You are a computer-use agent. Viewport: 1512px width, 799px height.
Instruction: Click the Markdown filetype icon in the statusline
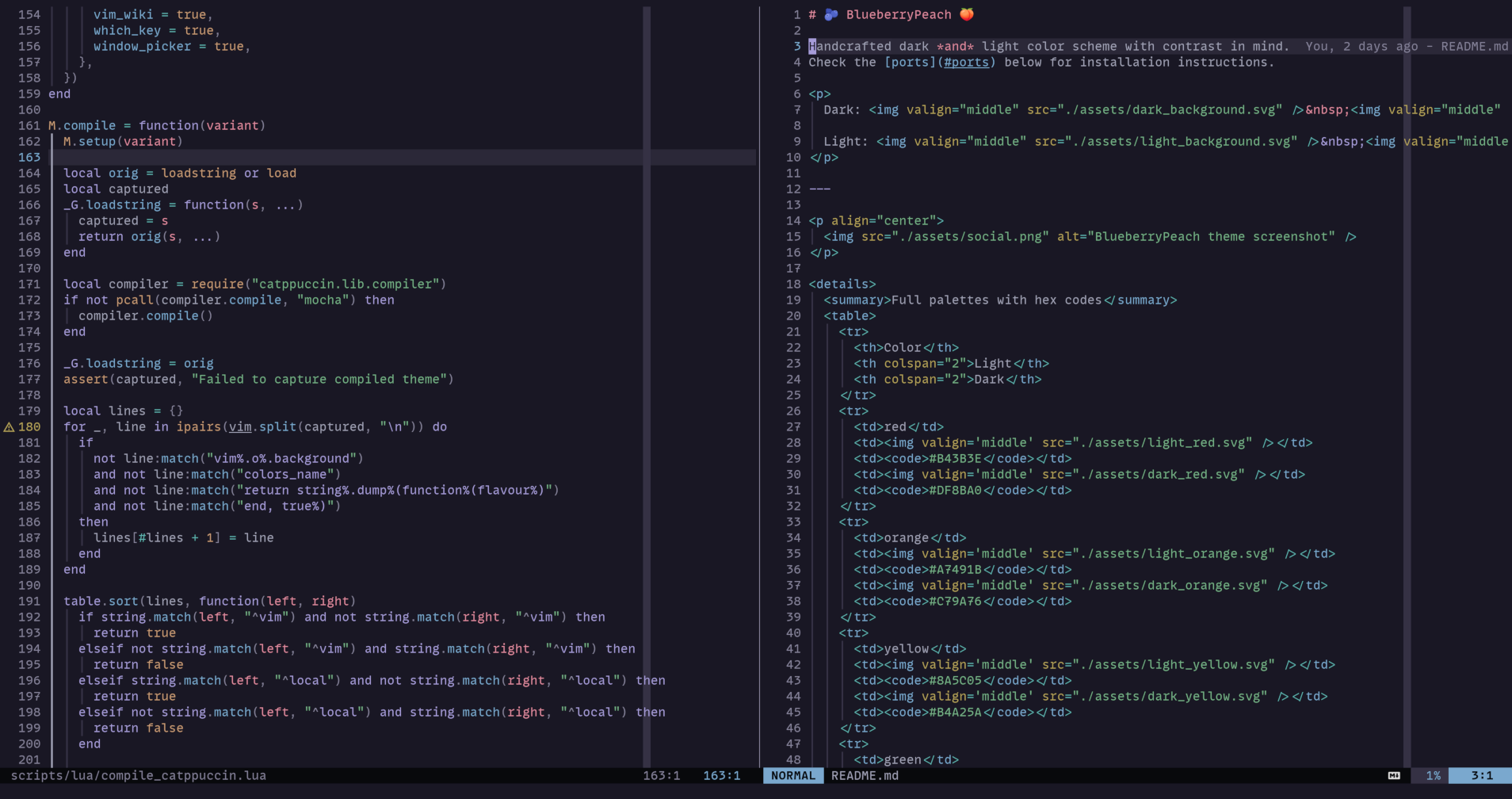[1394, 776]
